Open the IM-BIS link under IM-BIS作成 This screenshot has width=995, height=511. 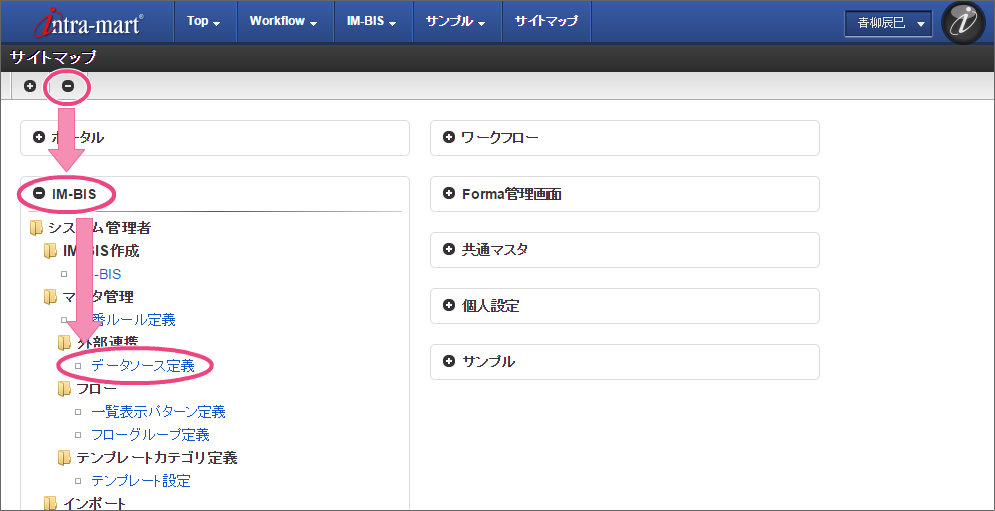coord(106,274)
